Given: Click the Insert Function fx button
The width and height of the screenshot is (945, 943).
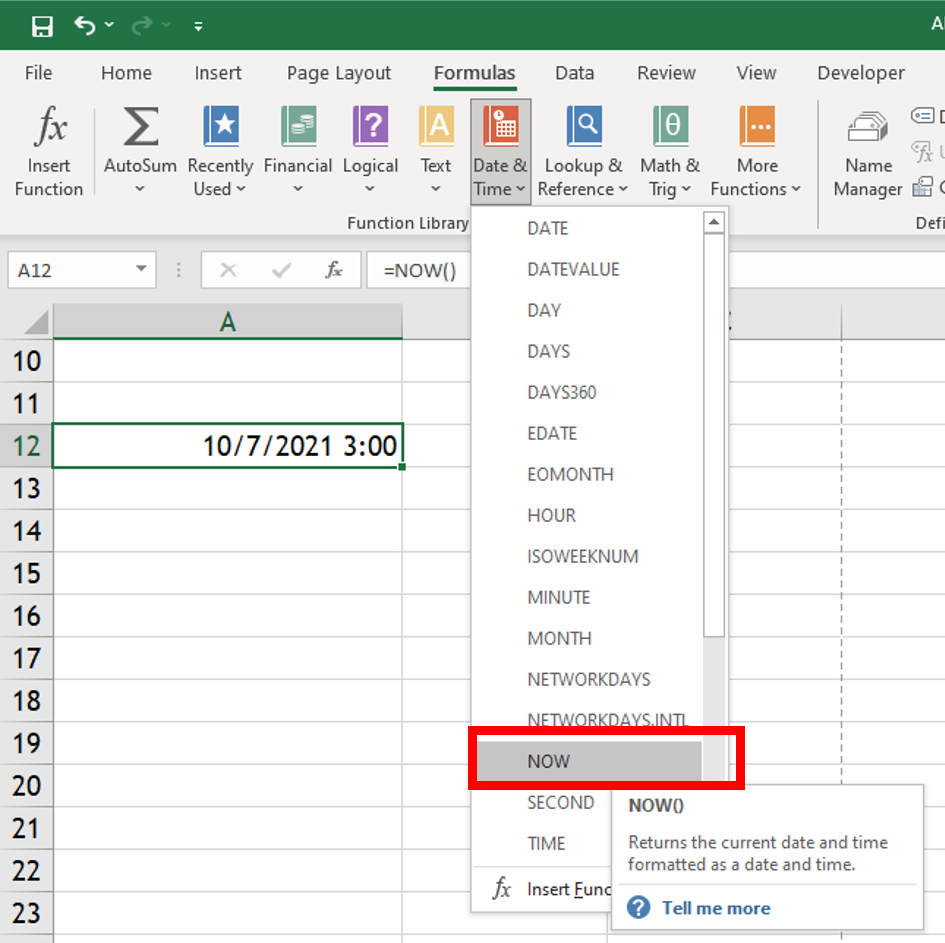Looking at the screenshot, I should 49,151.
